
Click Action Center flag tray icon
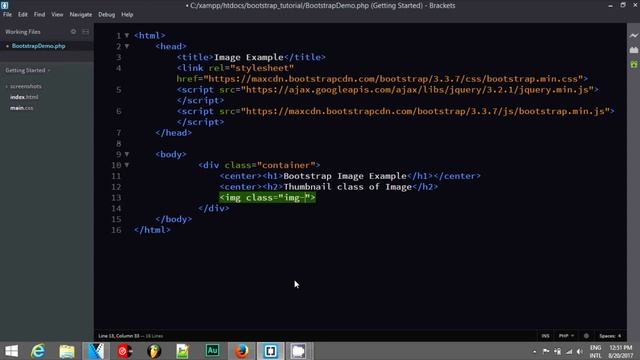546,351
